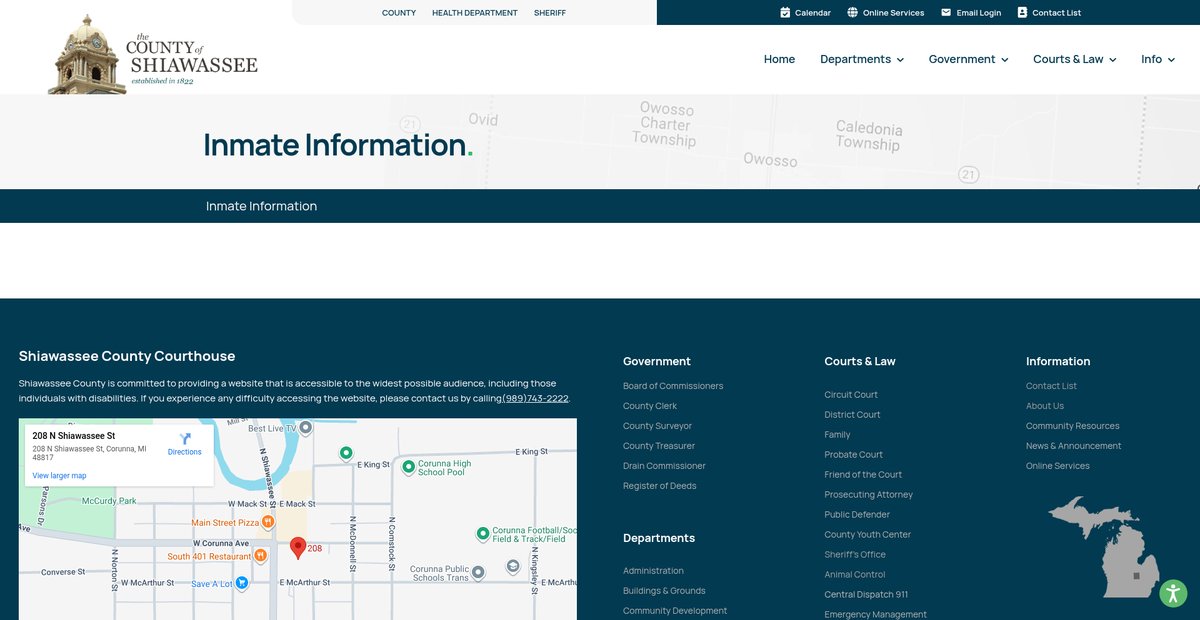Open the Calendar icon in top bar

785,13
